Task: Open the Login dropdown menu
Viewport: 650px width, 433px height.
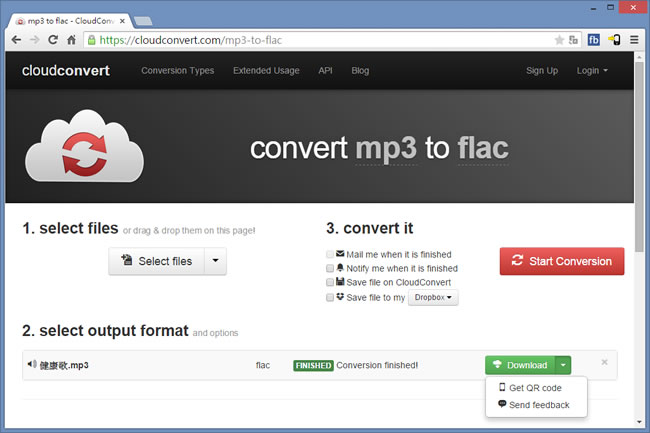Action: [x=592, y=70]
